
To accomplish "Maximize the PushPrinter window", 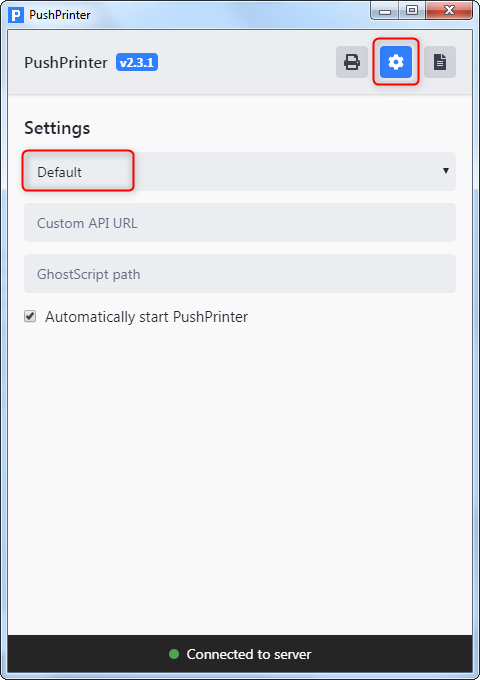I will tap(412, 11).
